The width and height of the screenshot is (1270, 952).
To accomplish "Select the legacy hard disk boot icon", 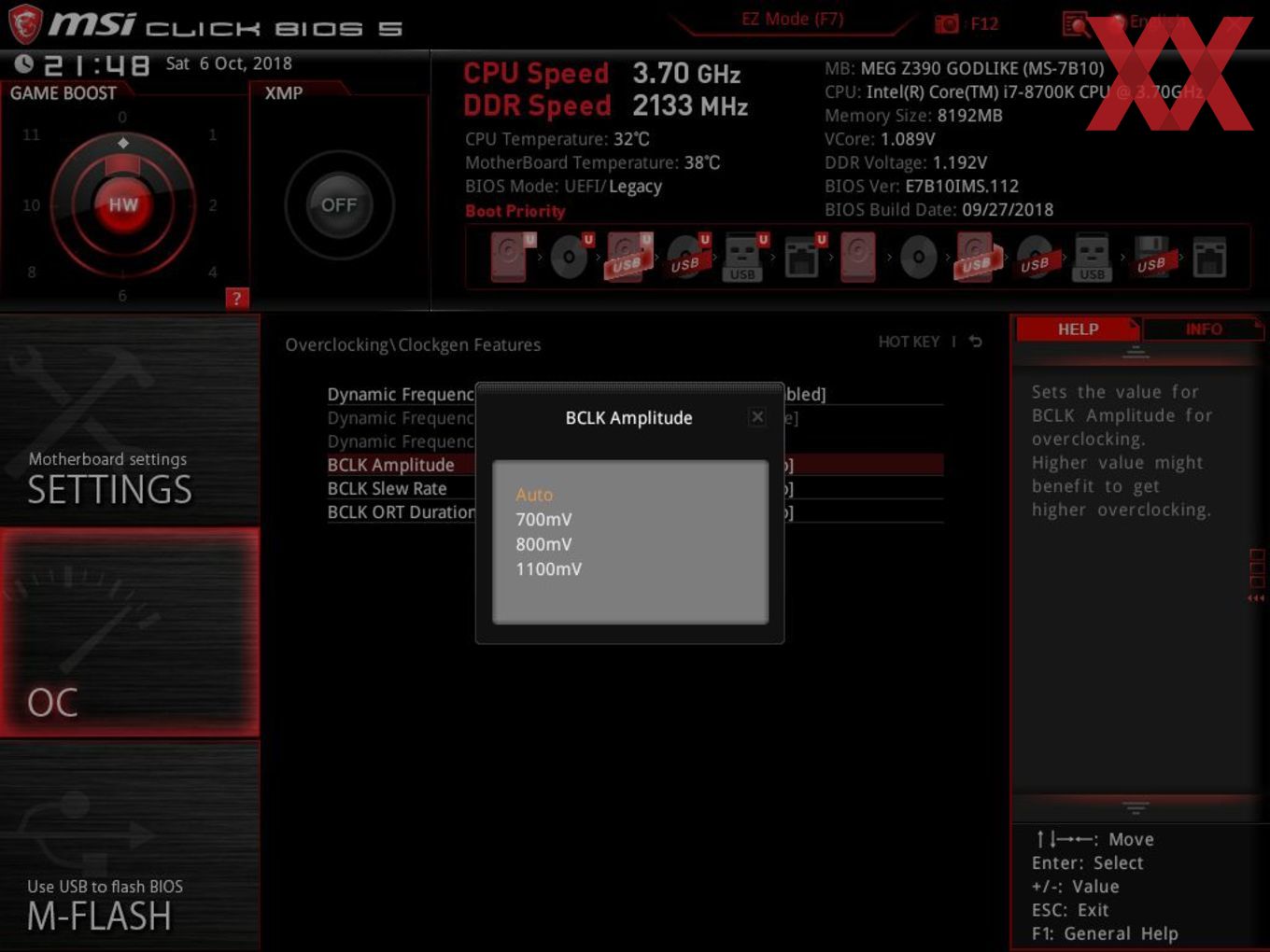I will pos(858,257).
